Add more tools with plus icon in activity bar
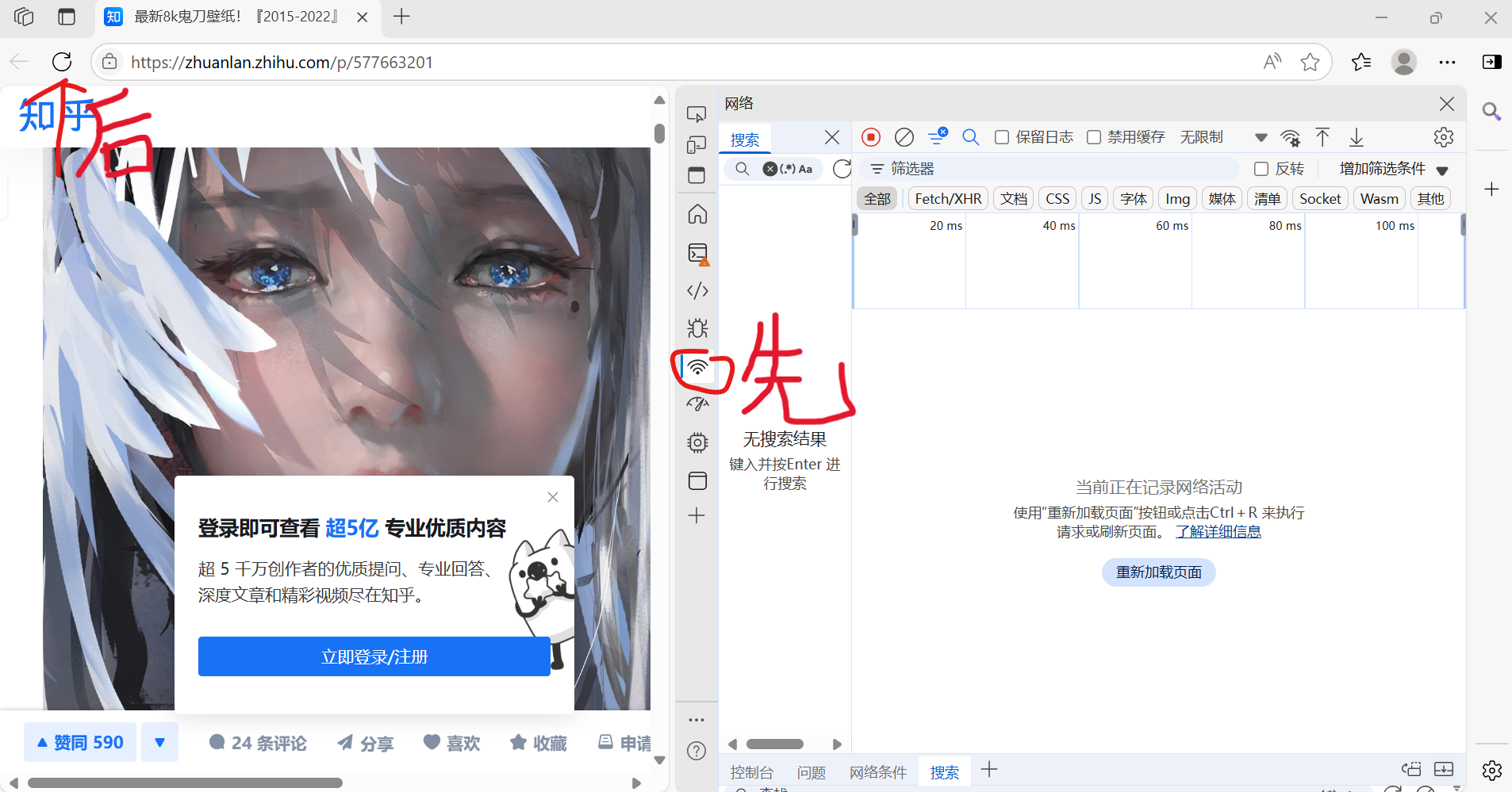Viewport: 1512px width, 792px height. 697,516
